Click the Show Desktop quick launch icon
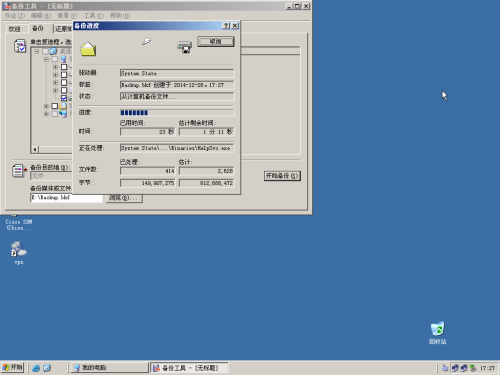 coord(47,368)
